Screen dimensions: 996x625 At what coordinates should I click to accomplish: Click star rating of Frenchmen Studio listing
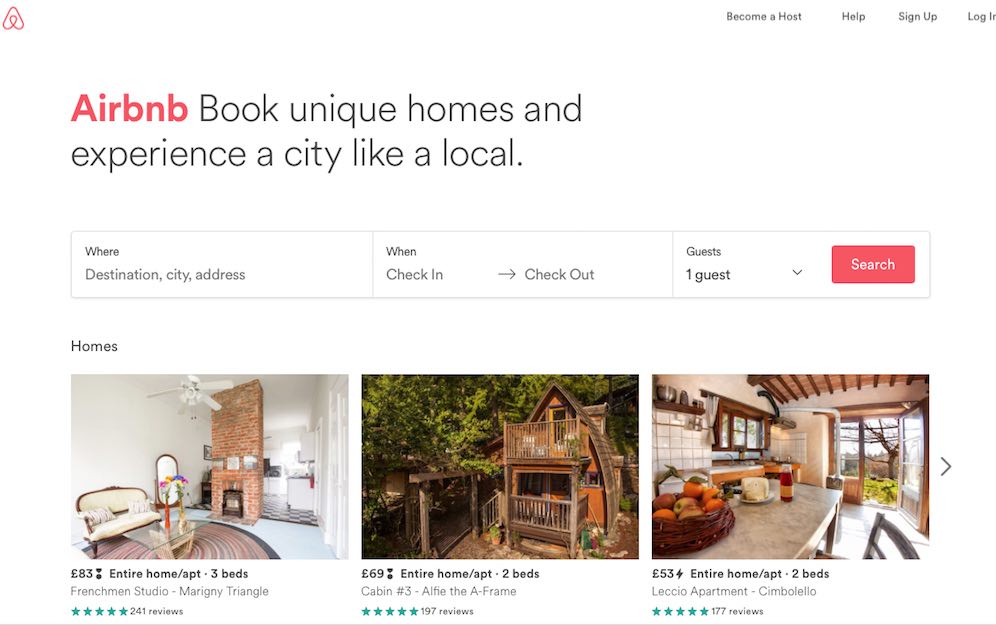(99, 612)
